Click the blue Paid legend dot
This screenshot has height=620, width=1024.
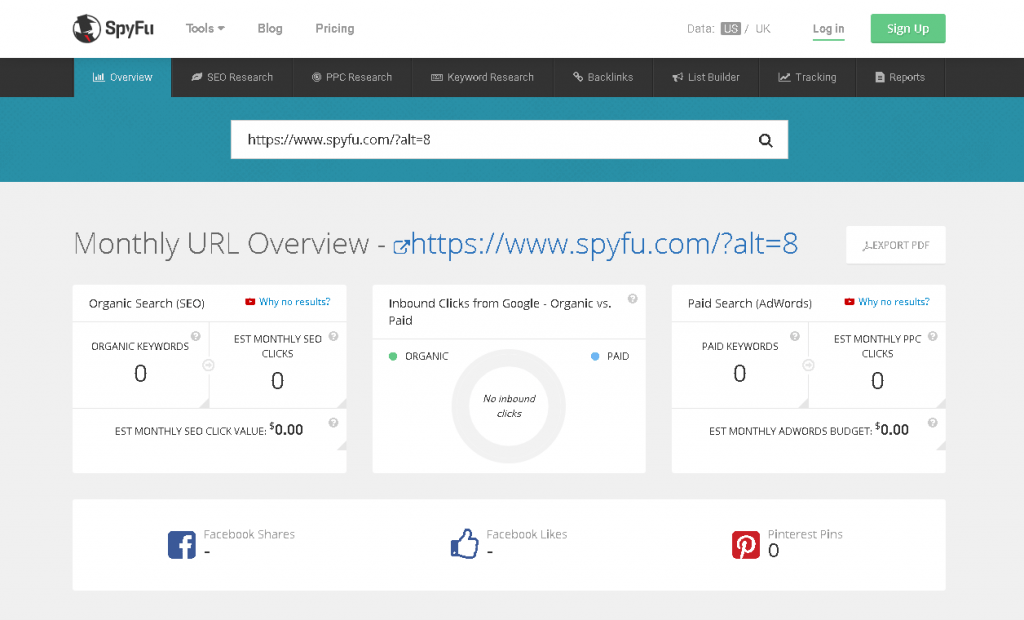point(595,356)
